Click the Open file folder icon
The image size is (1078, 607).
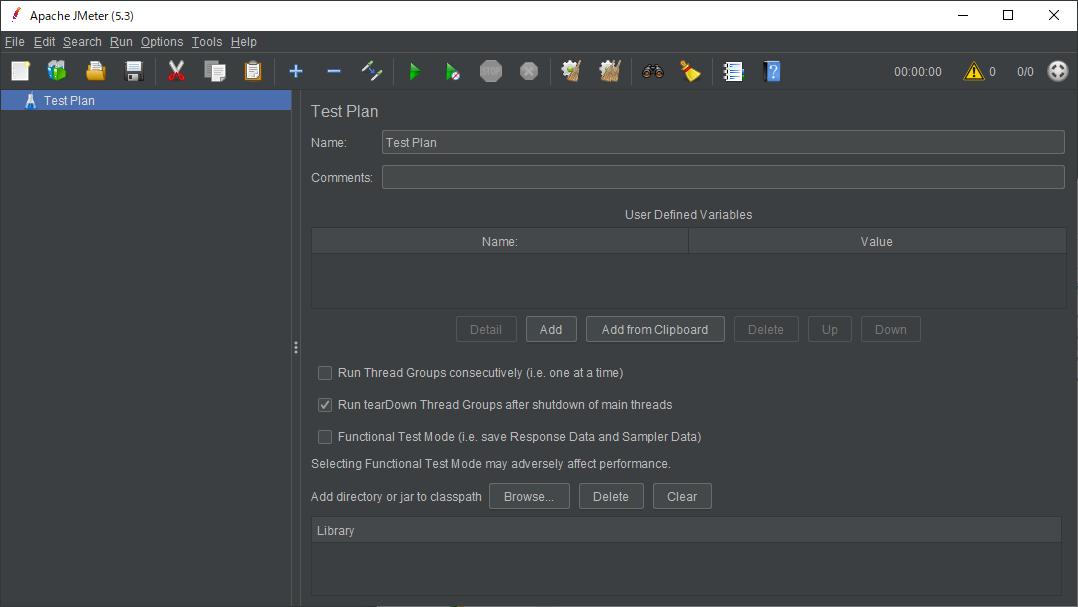tap(96, 71)
